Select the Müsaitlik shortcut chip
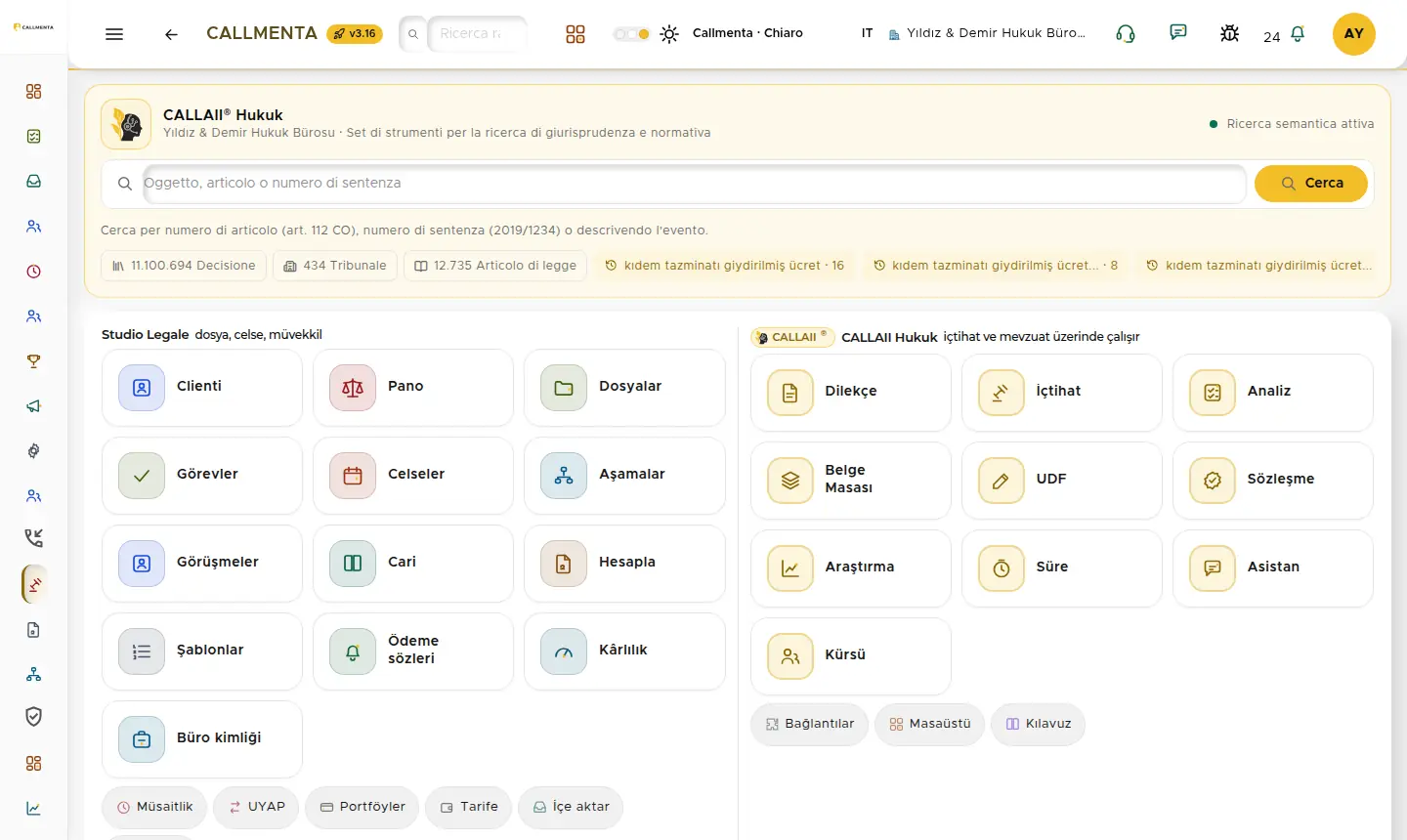 pyautogui.click(x=154, y=808)
